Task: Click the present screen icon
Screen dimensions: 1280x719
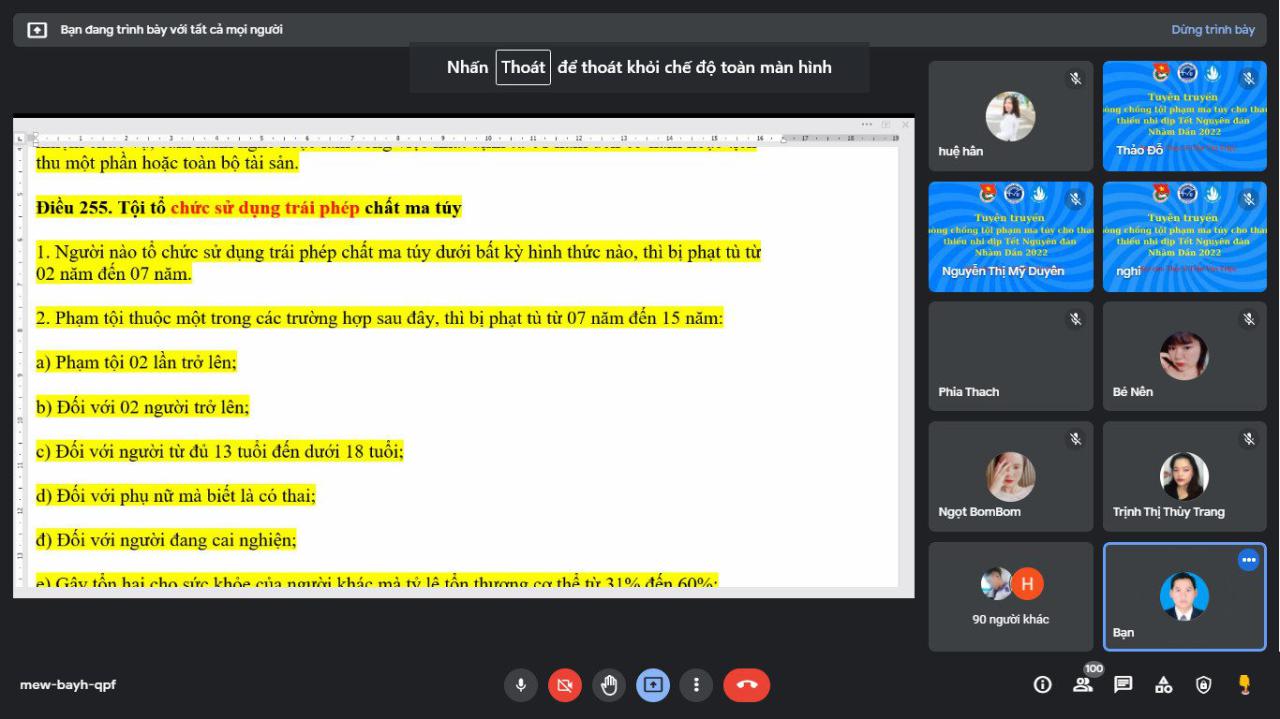Action: click(652, 685)
